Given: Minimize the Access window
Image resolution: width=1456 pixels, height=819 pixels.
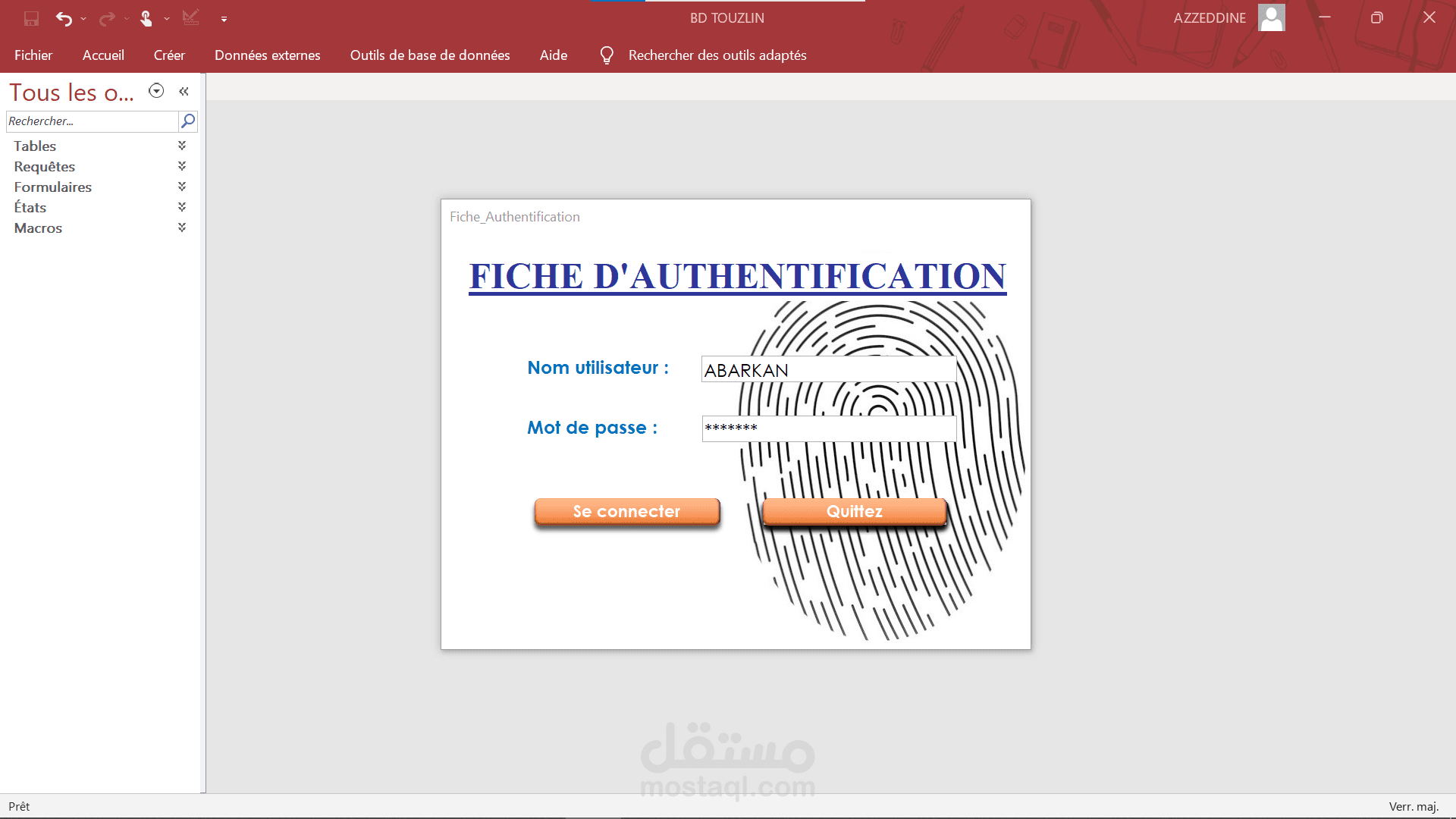Looking at the screenshot, I should point(1325,17).
